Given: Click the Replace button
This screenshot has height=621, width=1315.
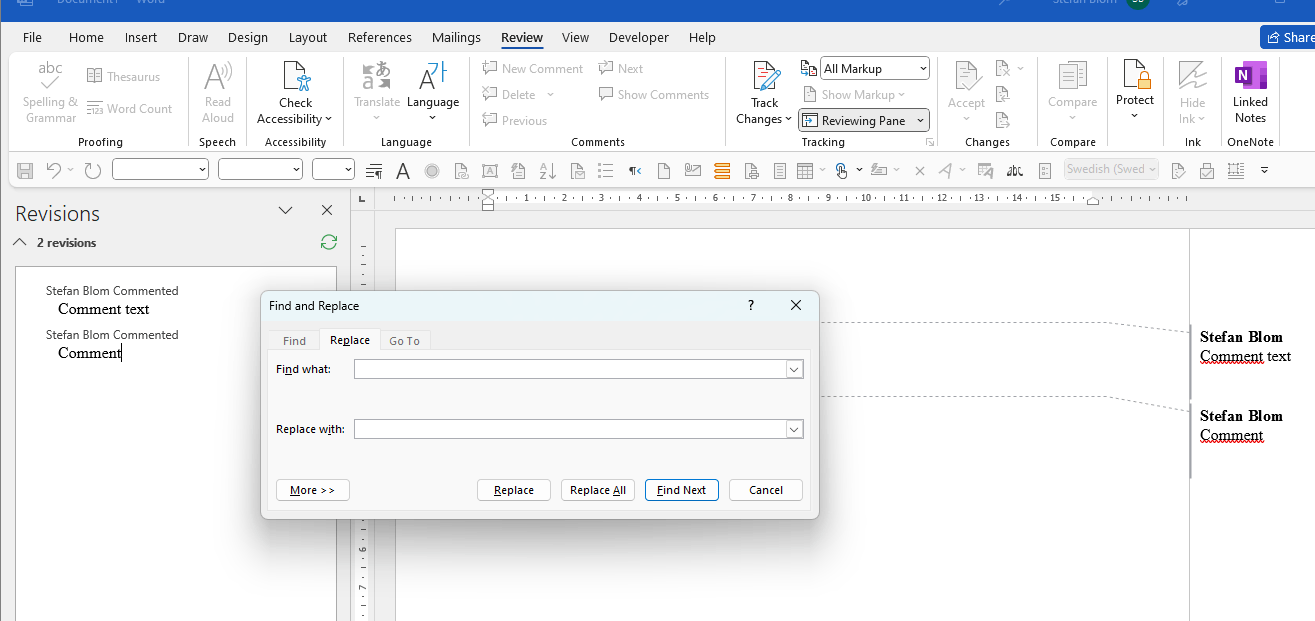Looking at the screenshot, I should (x=514, y=490).
